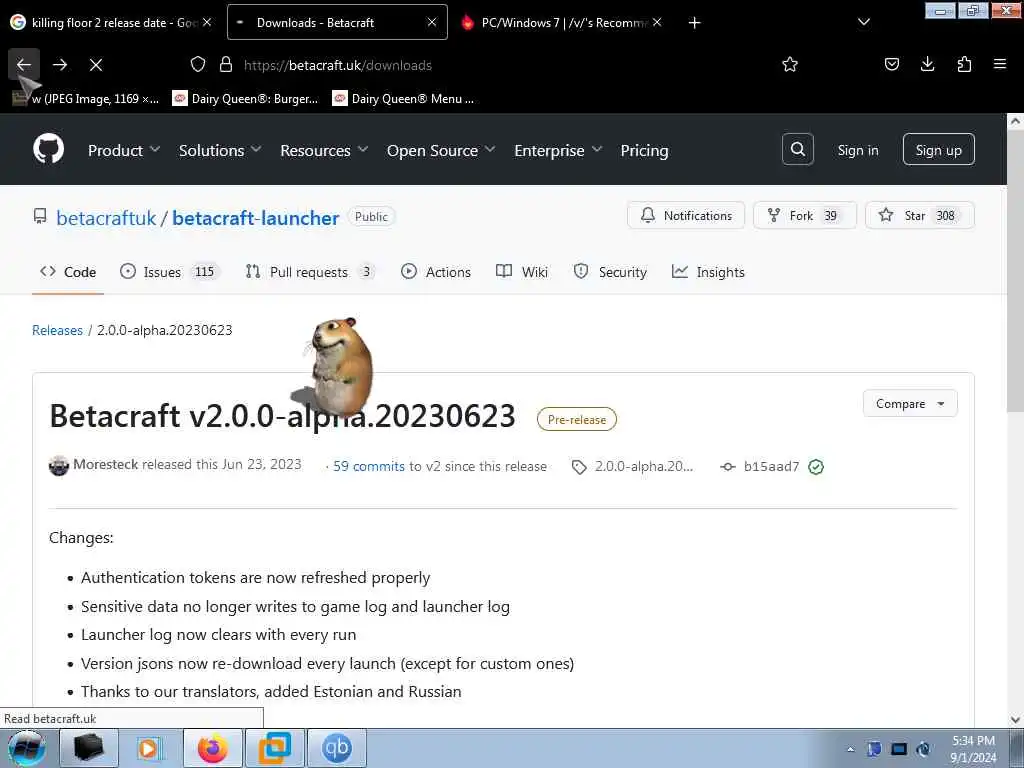Open the Security tab
The width and height of the screenshot is (1024, 768).
610,272
